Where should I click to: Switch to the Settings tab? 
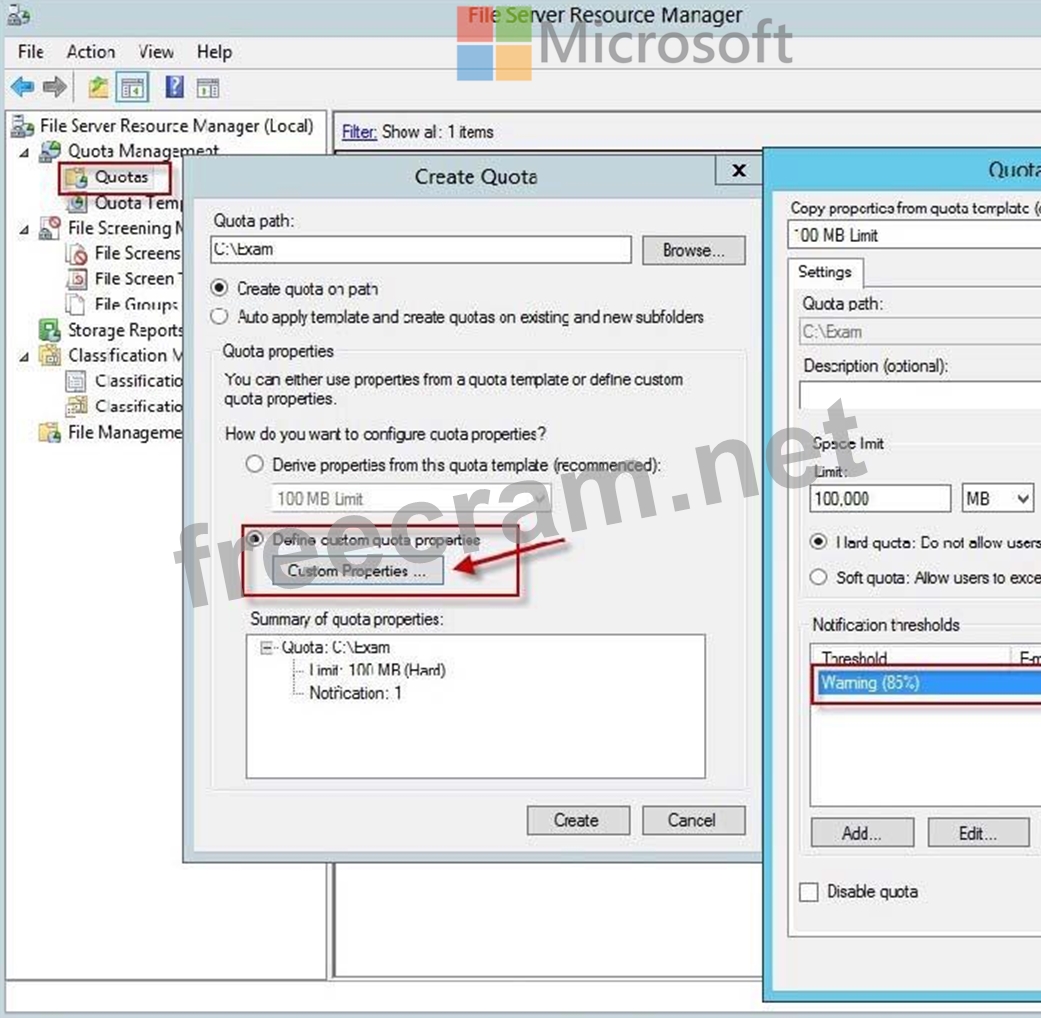tap(825, 272)
